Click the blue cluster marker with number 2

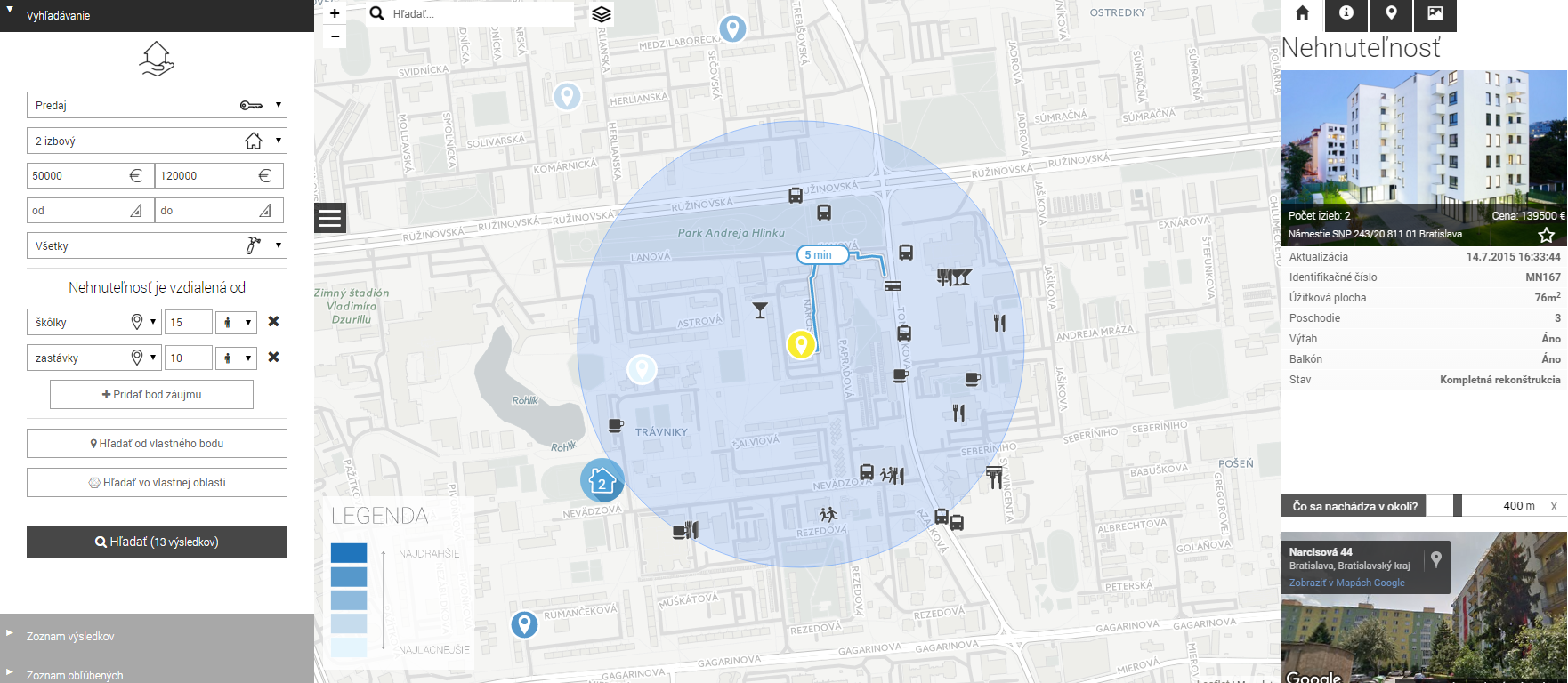coord(602,481)
